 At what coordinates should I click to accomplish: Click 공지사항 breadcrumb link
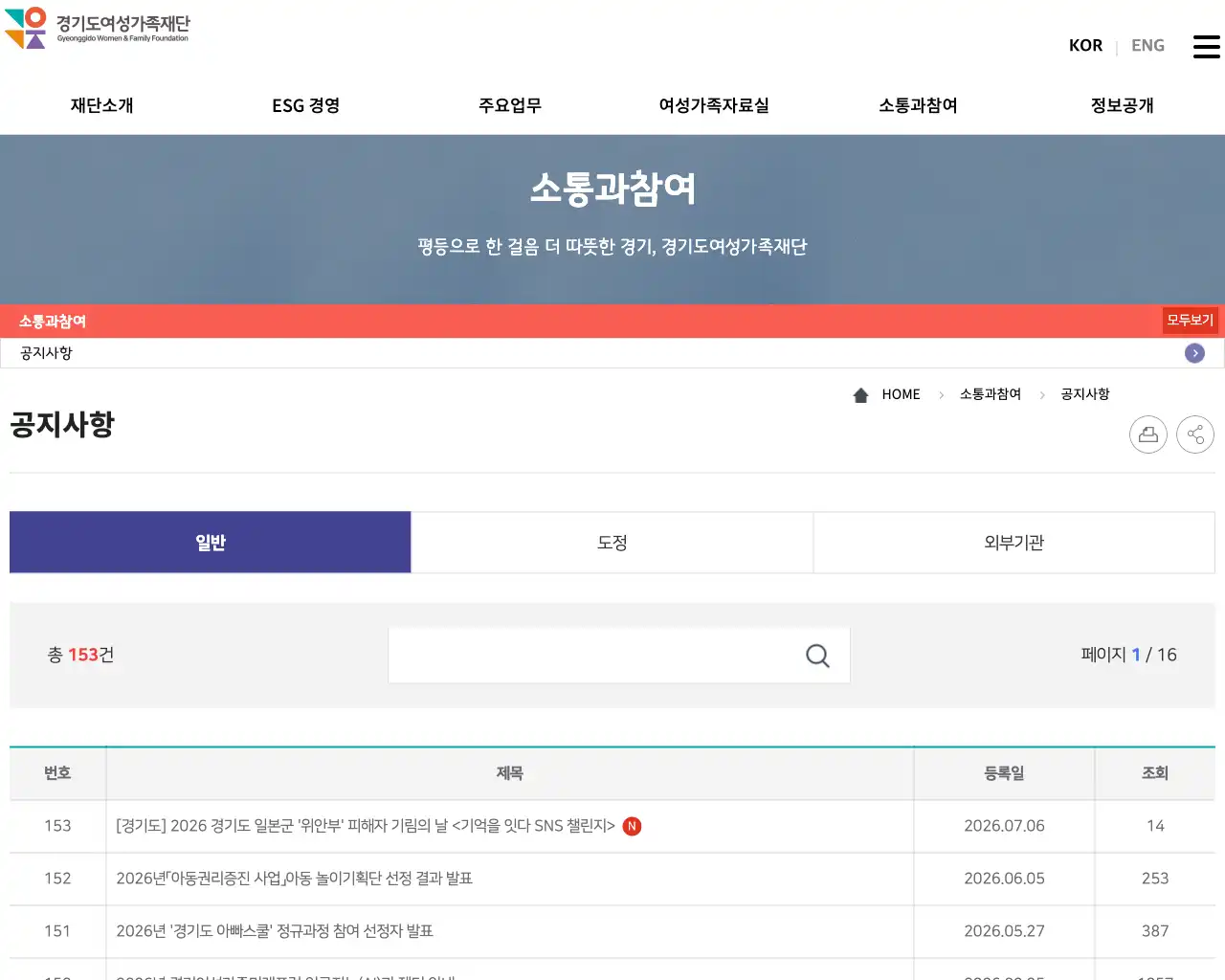tap(1085, 394)
